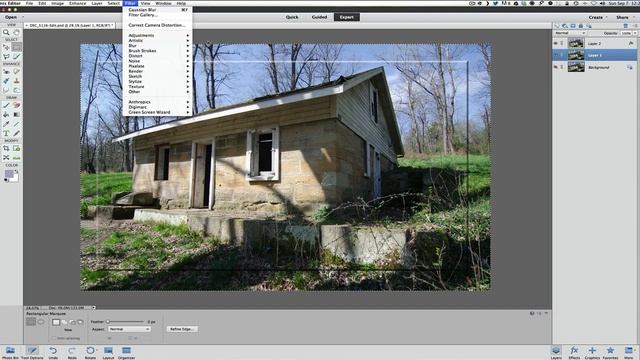Select the Crop tool
The image size is (640, 360).
(6, 149)
